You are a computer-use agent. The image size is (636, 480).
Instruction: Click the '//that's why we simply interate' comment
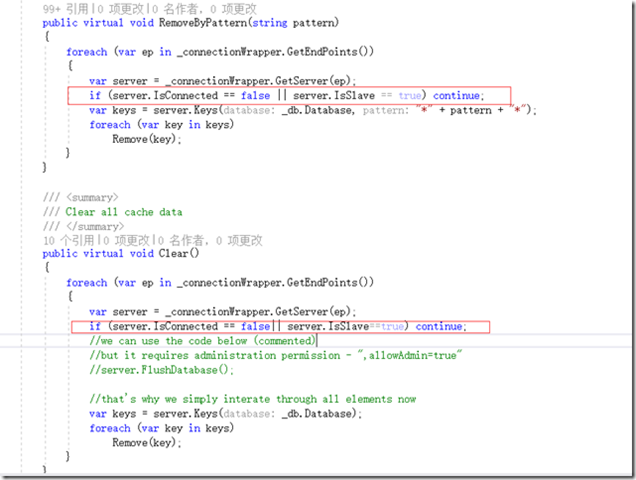point(253,399)
